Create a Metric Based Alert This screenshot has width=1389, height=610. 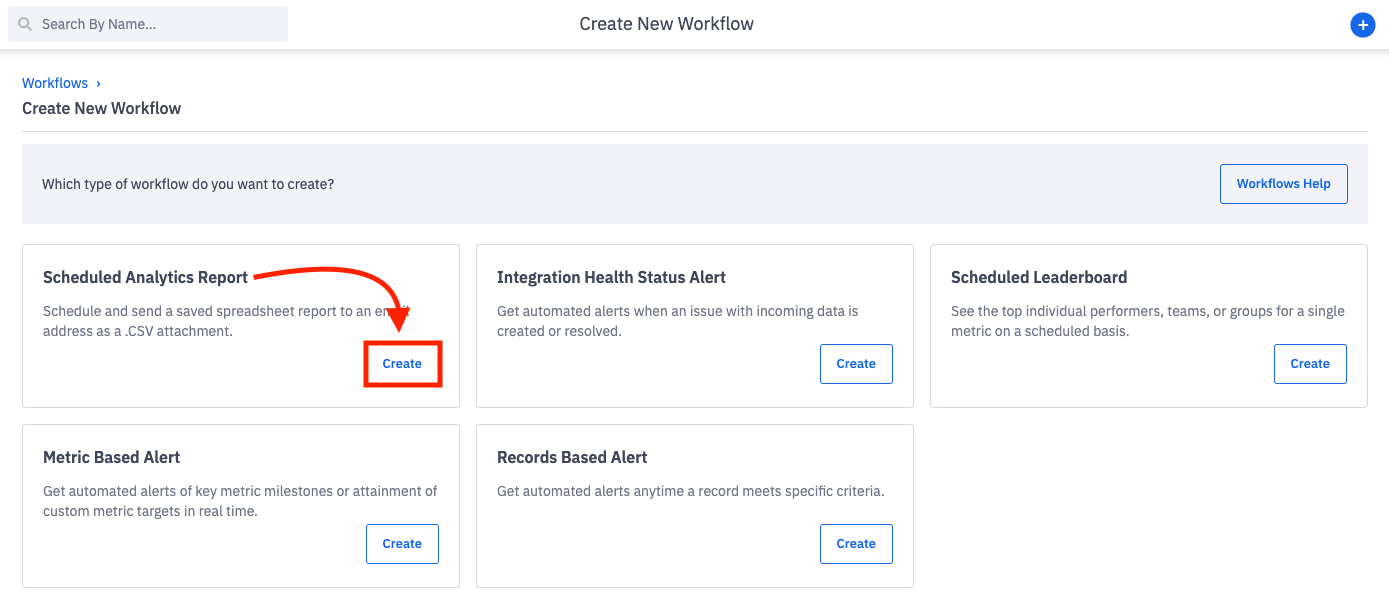pyautogui.click(x=402, y=543)
